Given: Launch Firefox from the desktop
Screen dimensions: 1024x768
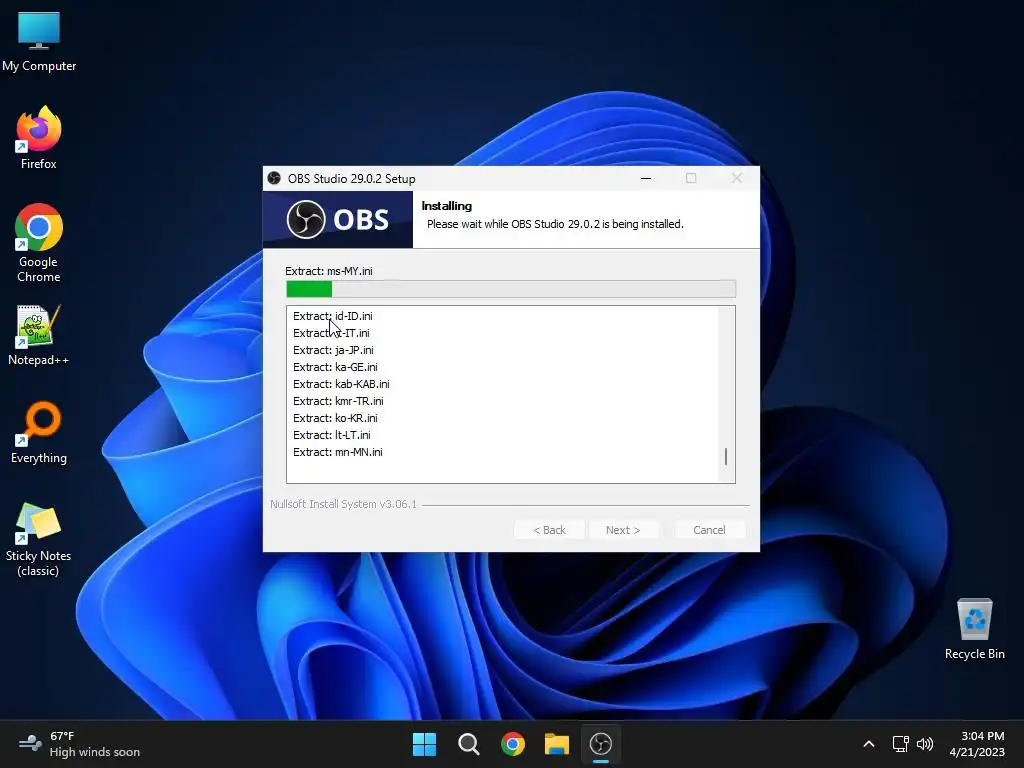Looking at the screenshot, I should [39, 138].
